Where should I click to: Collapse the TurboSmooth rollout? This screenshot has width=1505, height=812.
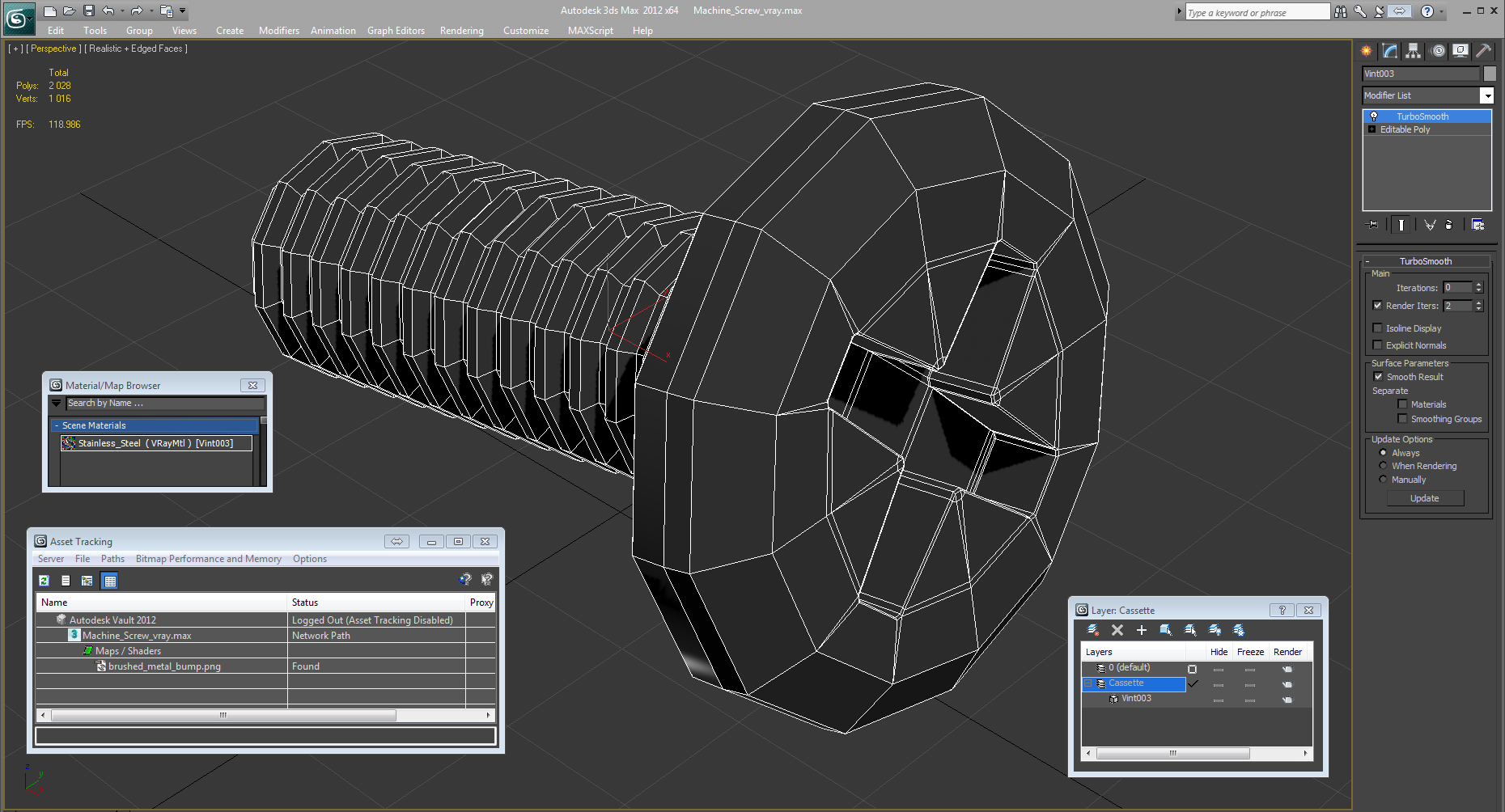(x=1367, y=261)
